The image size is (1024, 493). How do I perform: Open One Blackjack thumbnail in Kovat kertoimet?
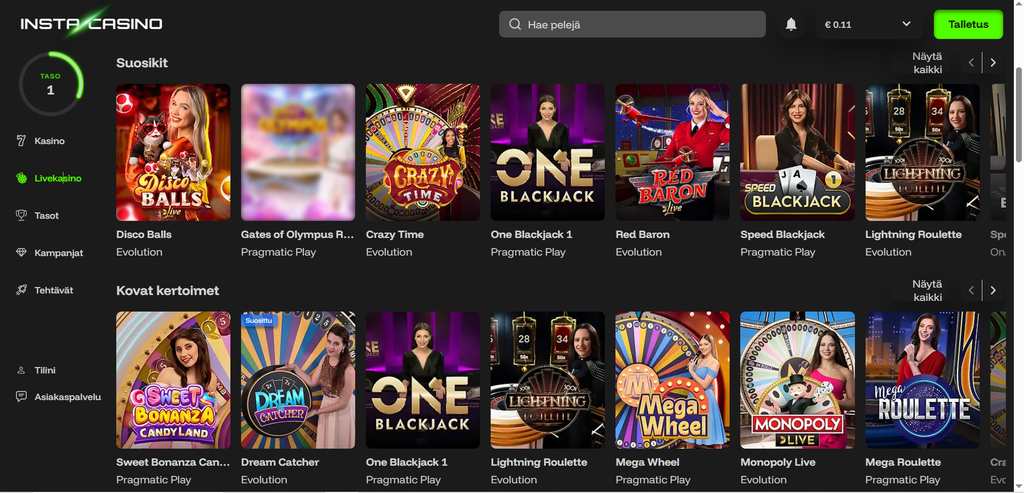coord(423,380)
